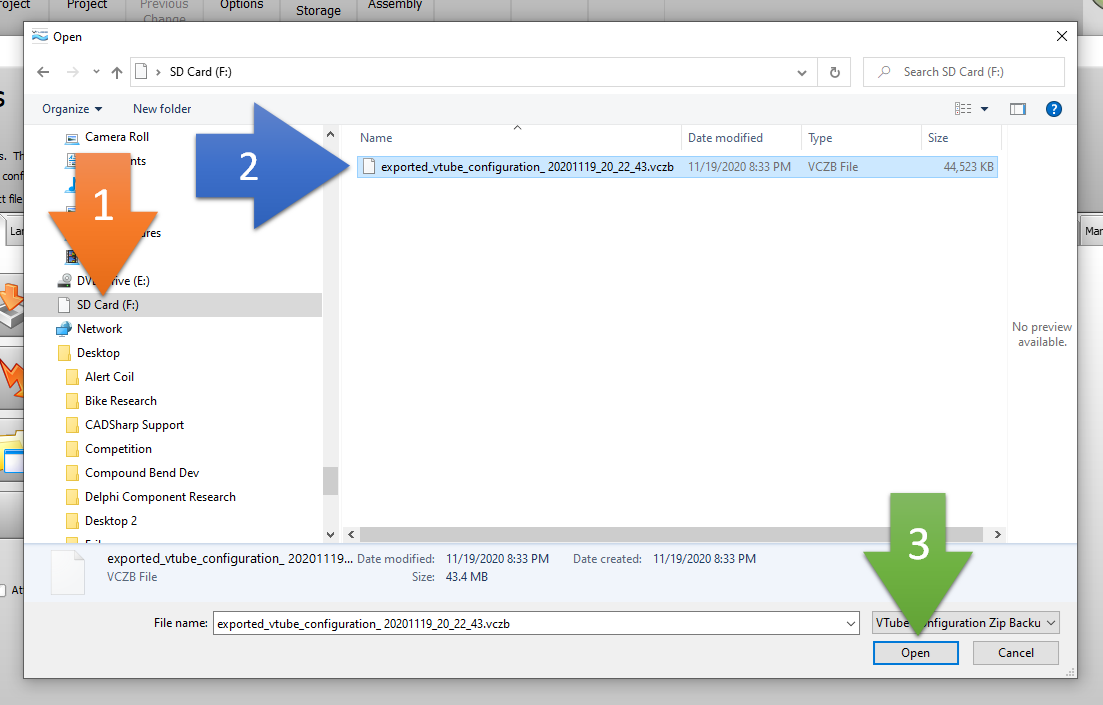Open the Bike Research folder

point(120,401)
